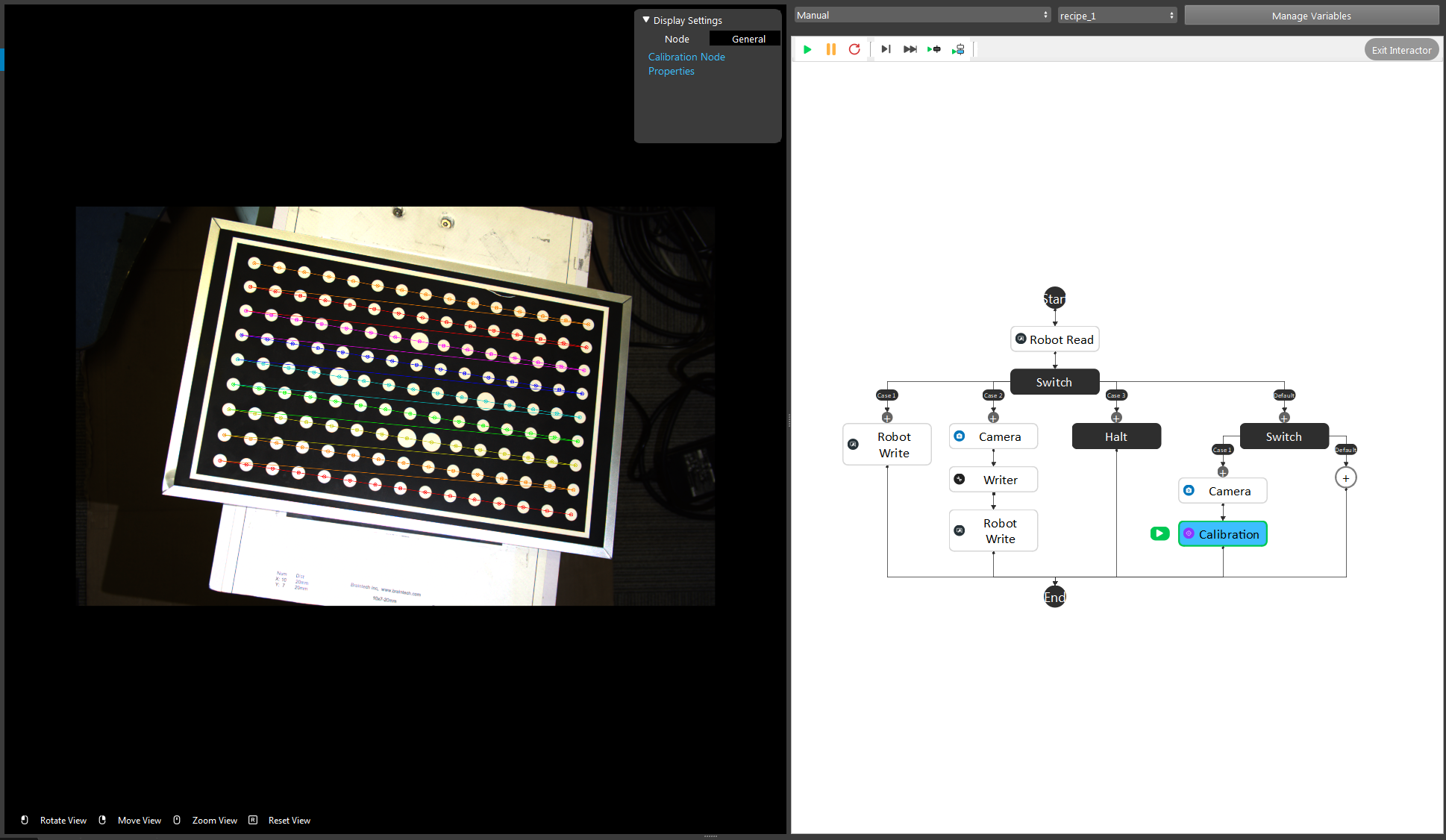Click the Robot Write node icon

click(x=853, y=444)
